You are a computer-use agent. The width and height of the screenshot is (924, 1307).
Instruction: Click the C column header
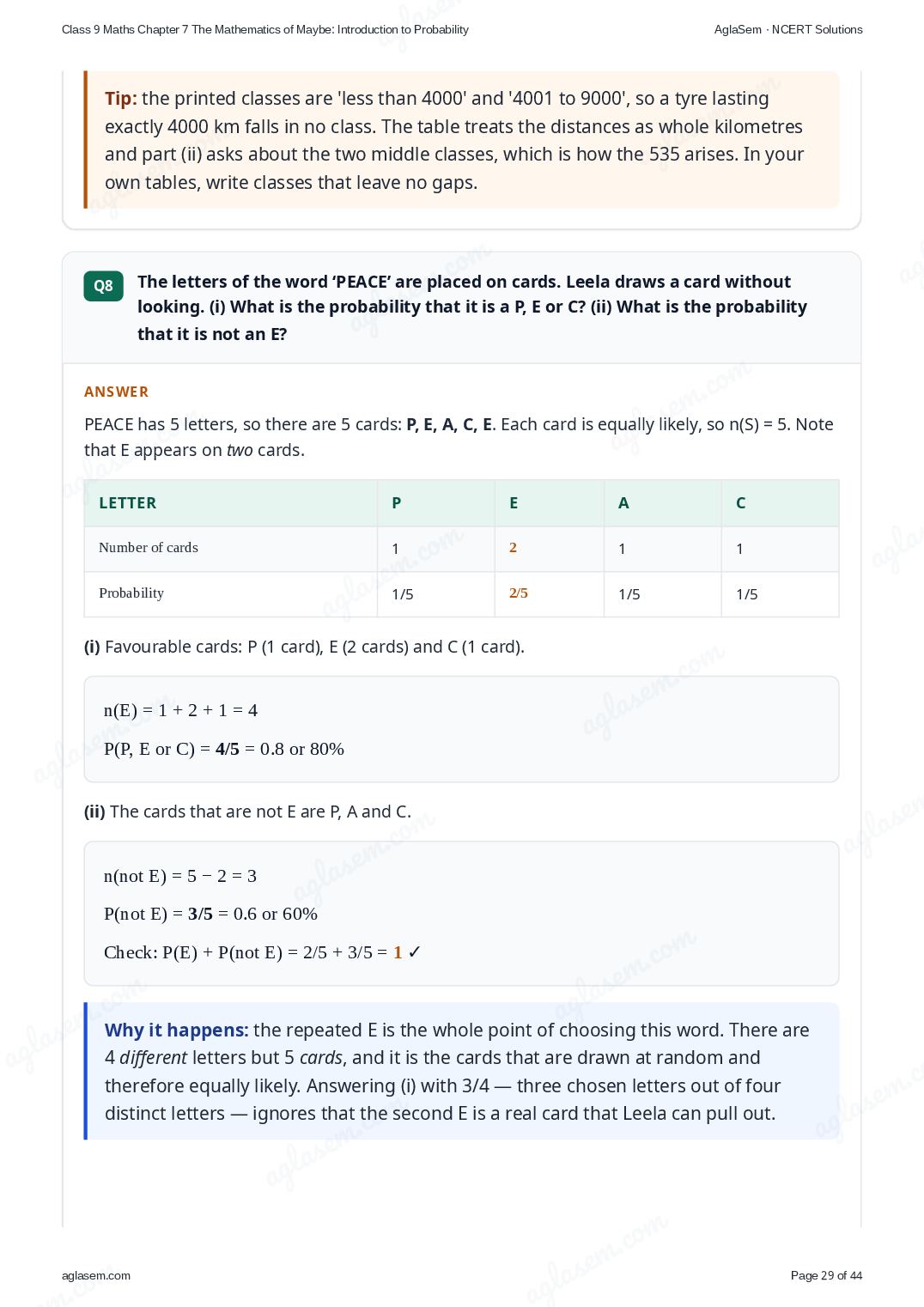pyautogui.click(x=741, y=503)
